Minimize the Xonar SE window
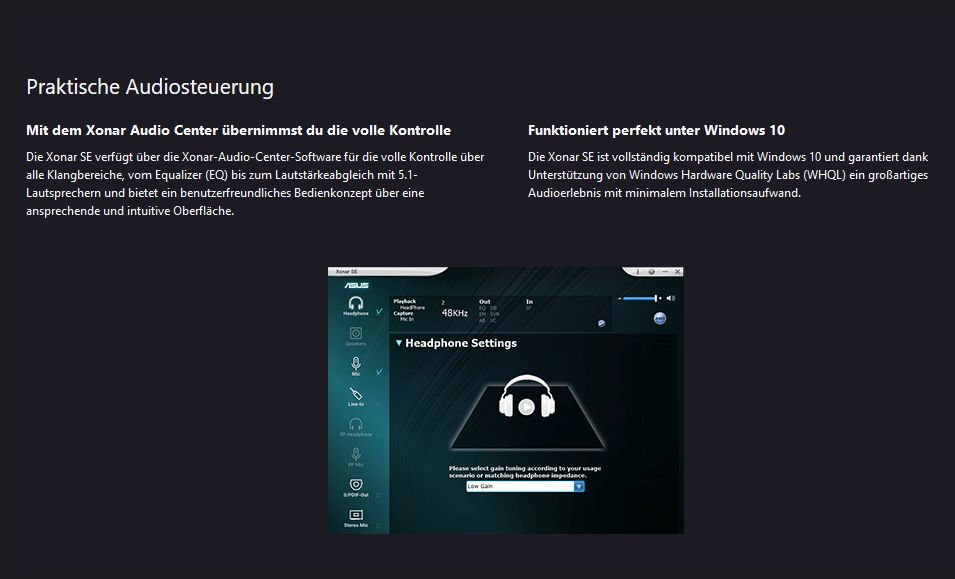Viewport: 955px width, 579px height. [x=665, y=272]
